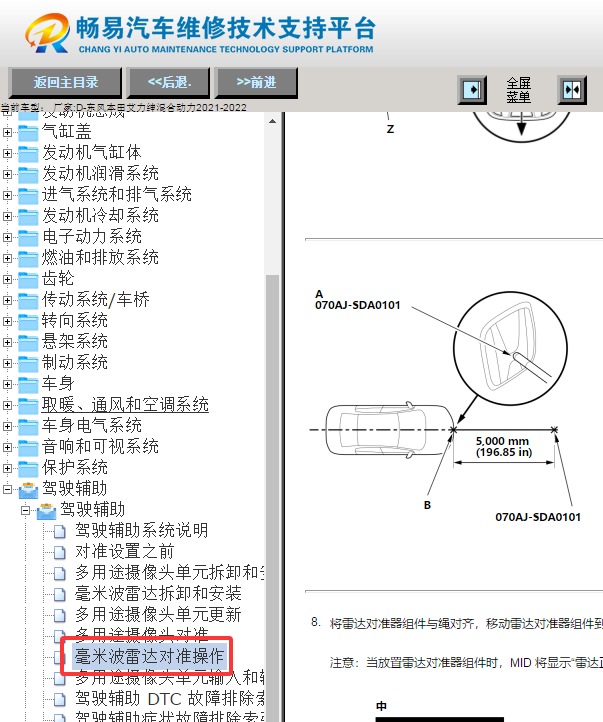Click the 发动机气缸体 folder icon

28,154
